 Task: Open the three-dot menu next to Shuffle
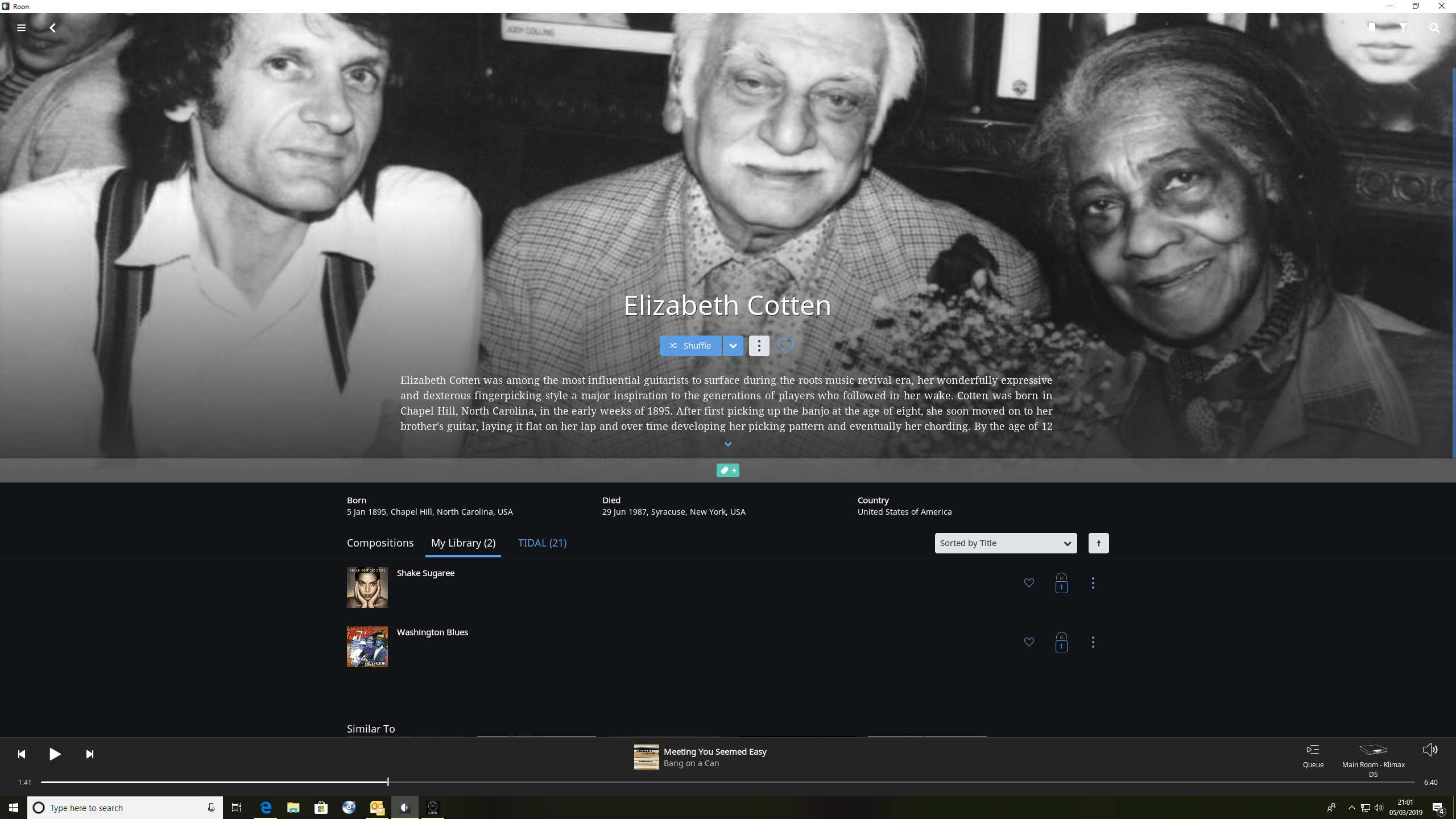click(x=759, y=345)
